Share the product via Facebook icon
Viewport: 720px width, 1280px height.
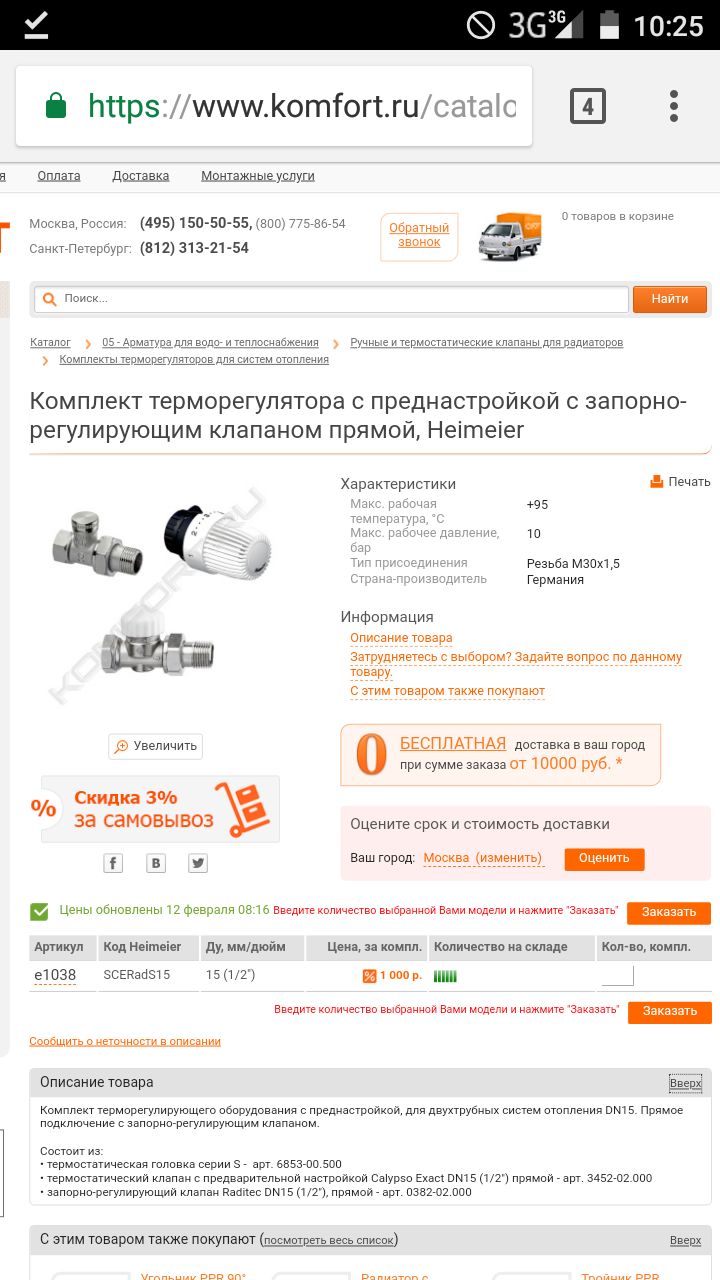pos(113,863)
